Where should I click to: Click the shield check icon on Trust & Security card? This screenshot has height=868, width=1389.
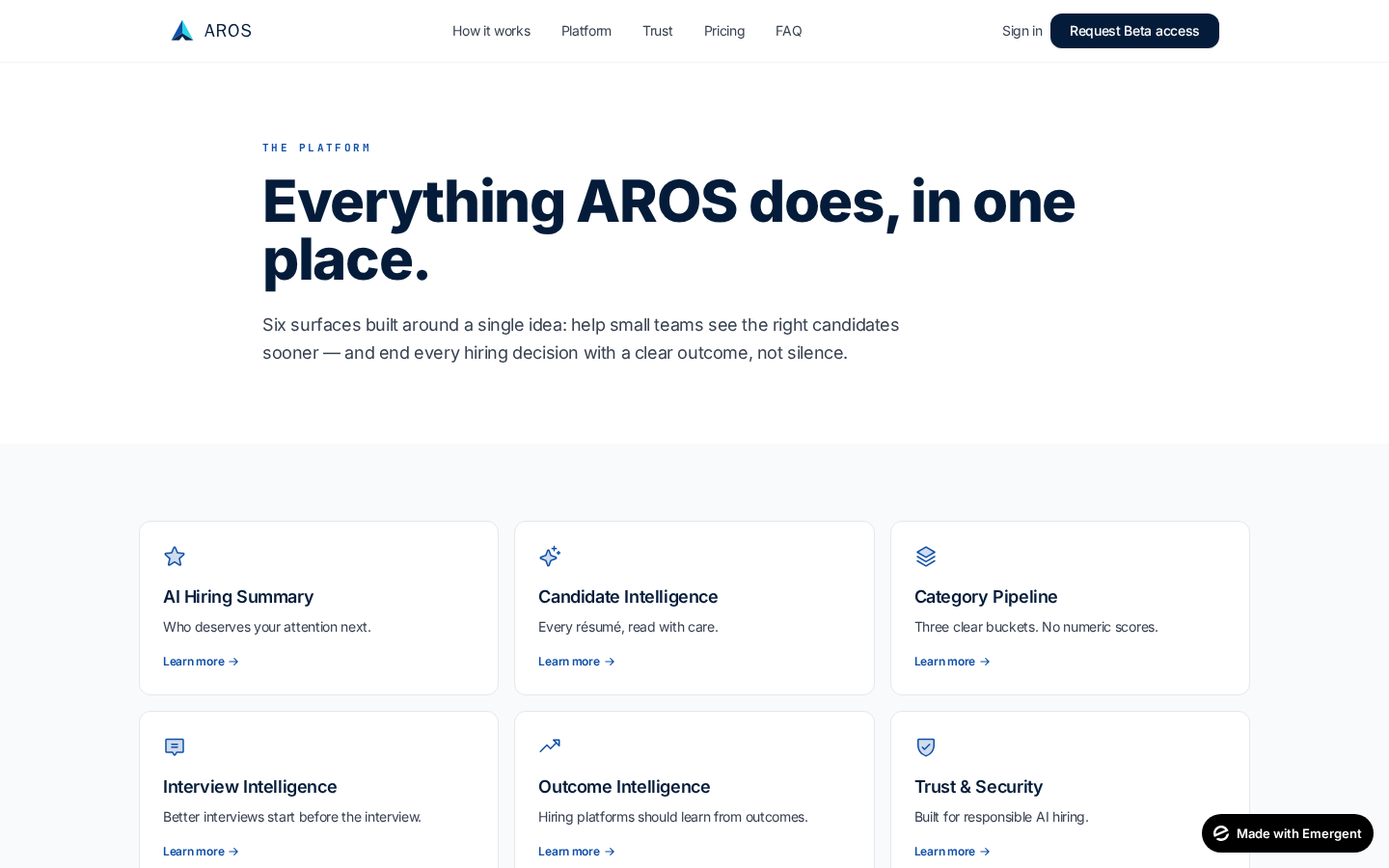[926, 746]
